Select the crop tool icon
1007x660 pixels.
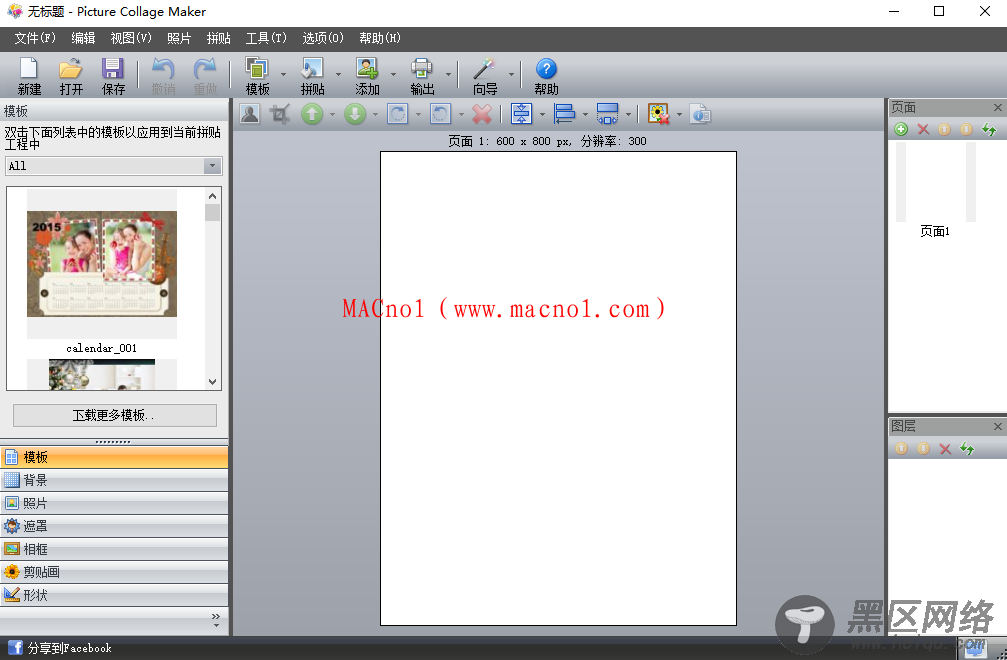(x=279, y=114)
